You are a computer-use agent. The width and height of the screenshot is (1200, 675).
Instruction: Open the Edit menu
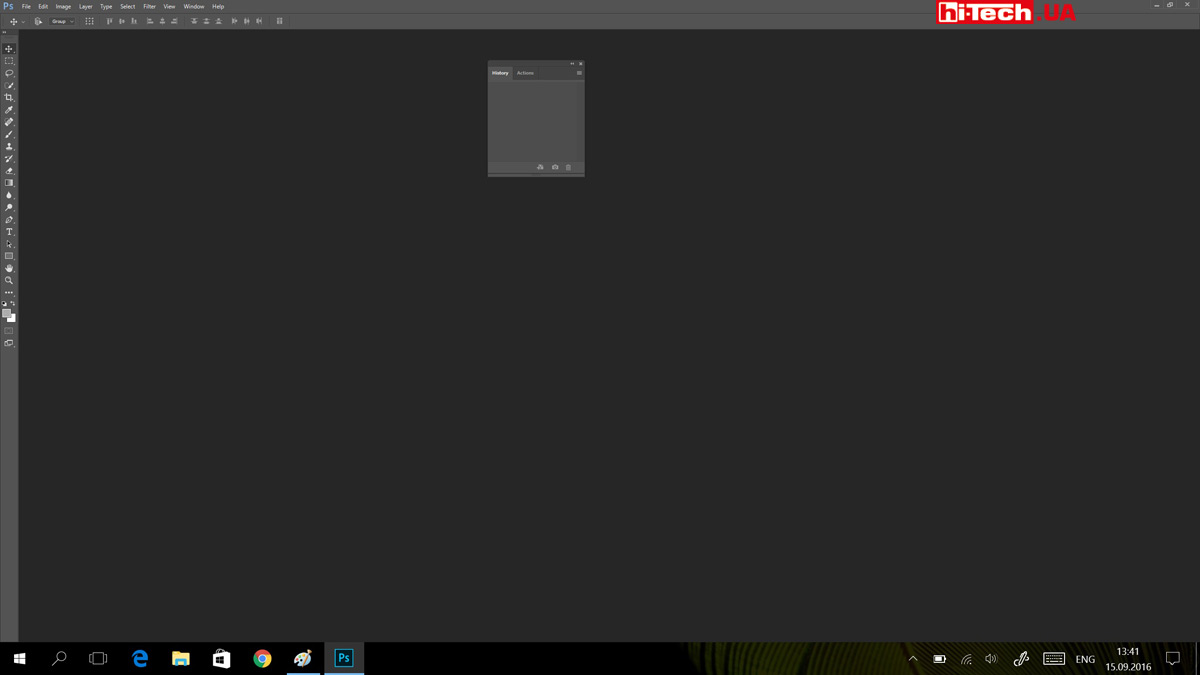43,6
